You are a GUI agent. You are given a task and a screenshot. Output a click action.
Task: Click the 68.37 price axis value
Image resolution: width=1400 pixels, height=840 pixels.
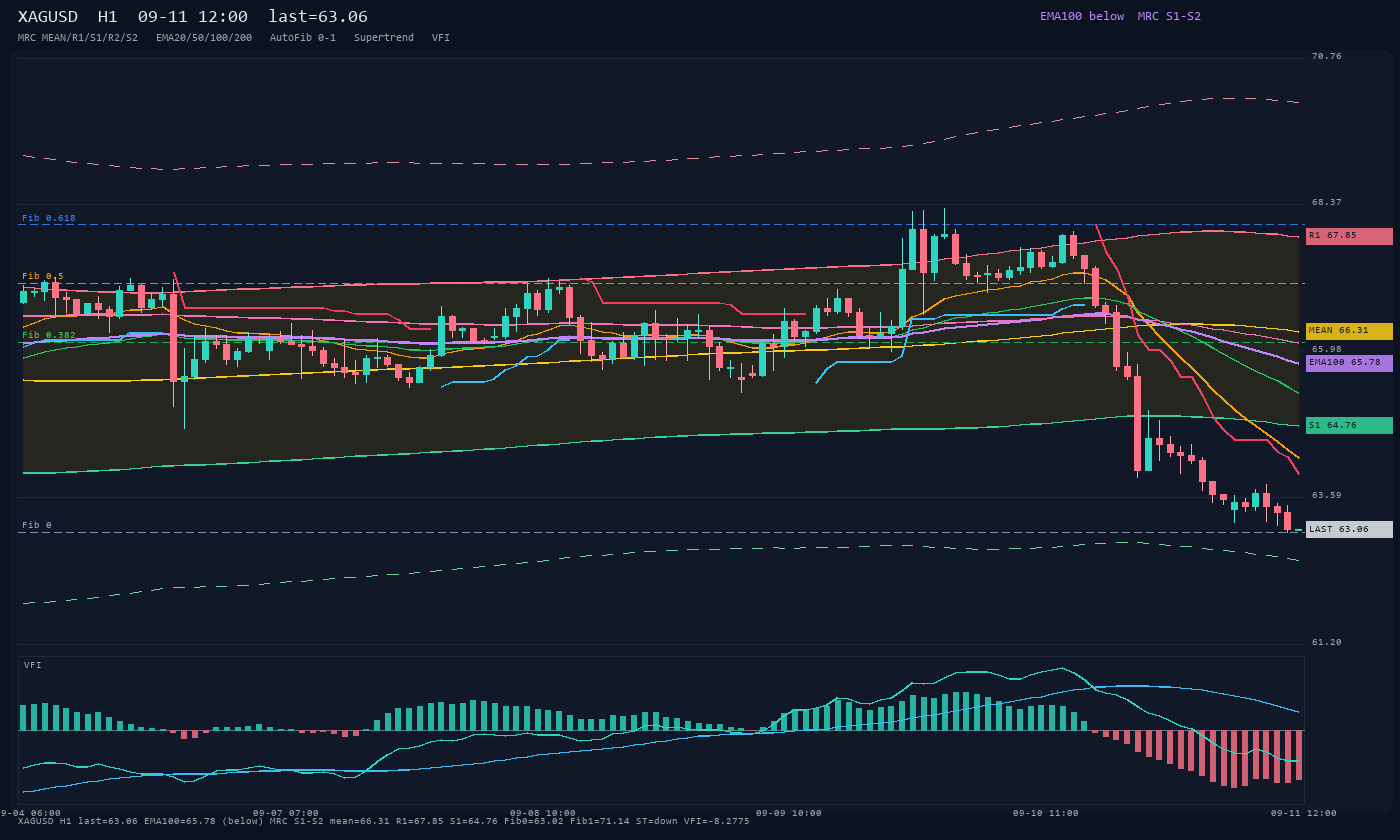[x=1327, y=202]
